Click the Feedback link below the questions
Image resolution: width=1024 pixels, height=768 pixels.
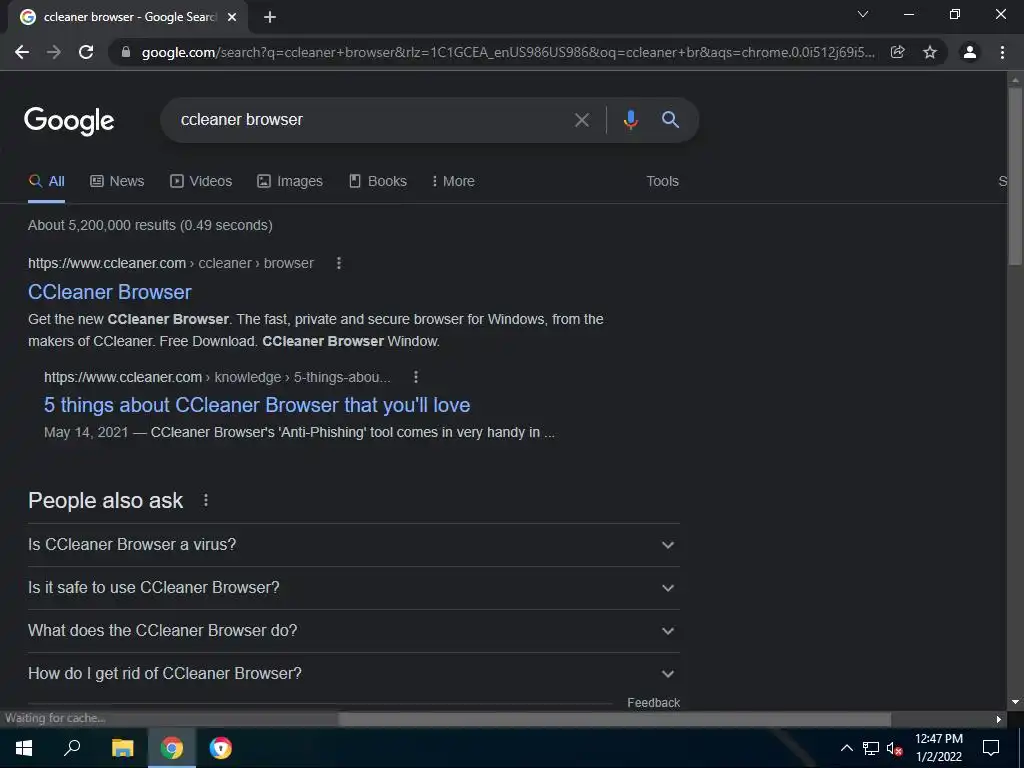[653, 703]
